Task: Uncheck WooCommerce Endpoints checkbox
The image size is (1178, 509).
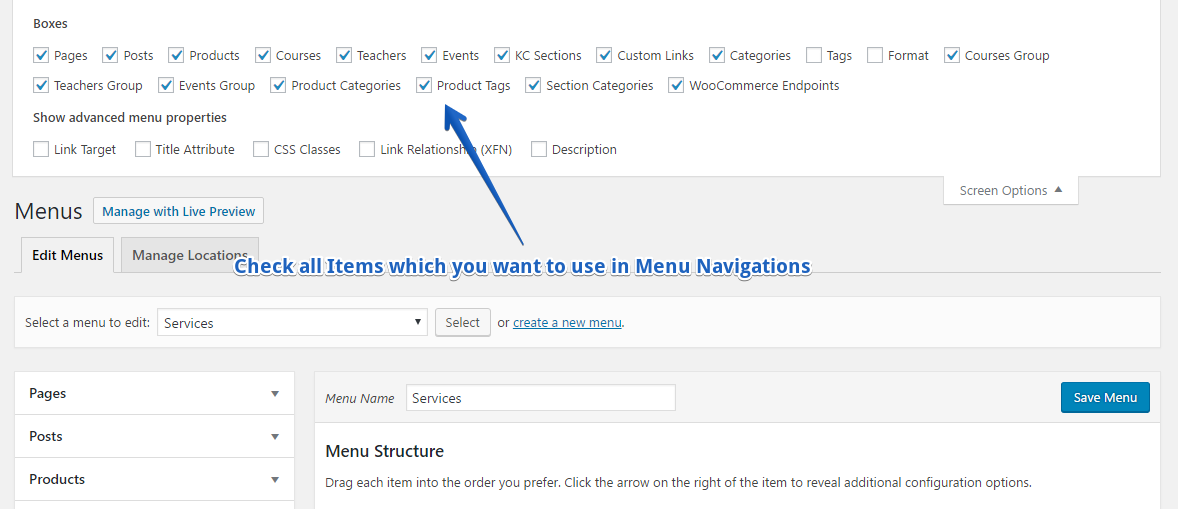Action: pos(676,86)
